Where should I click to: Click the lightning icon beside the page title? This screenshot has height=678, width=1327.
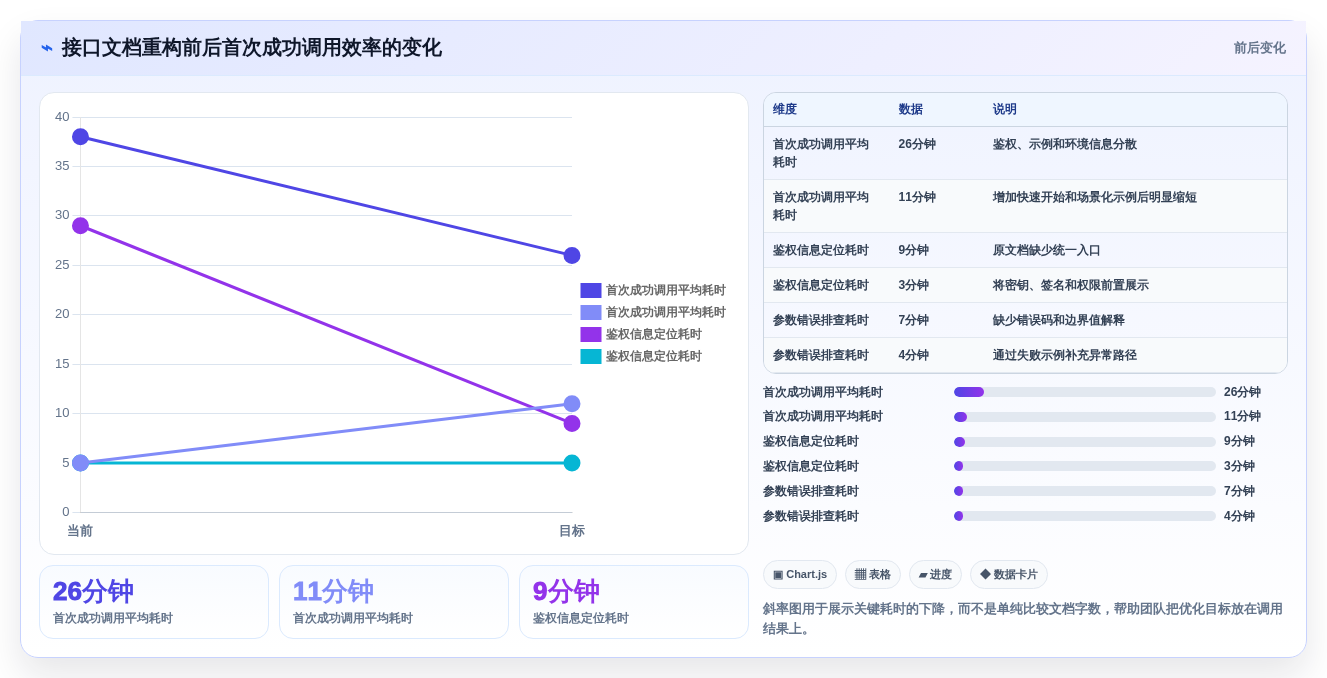(47, 48)
